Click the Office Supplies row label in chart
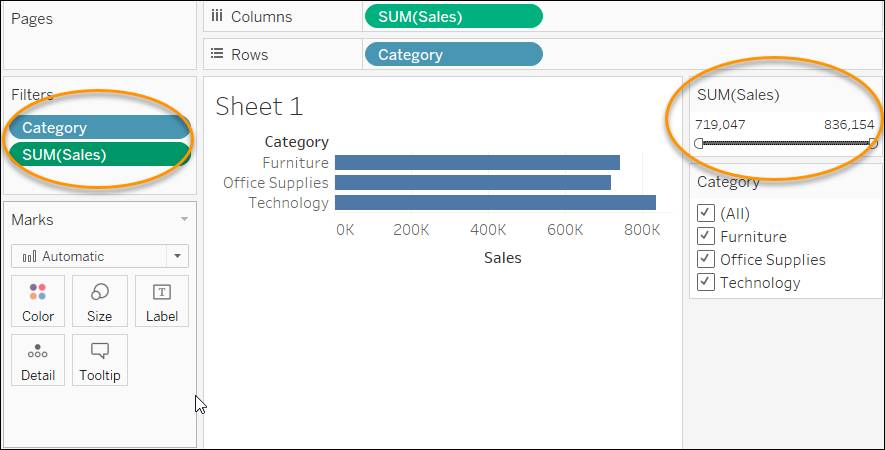 tap(275, 182)
